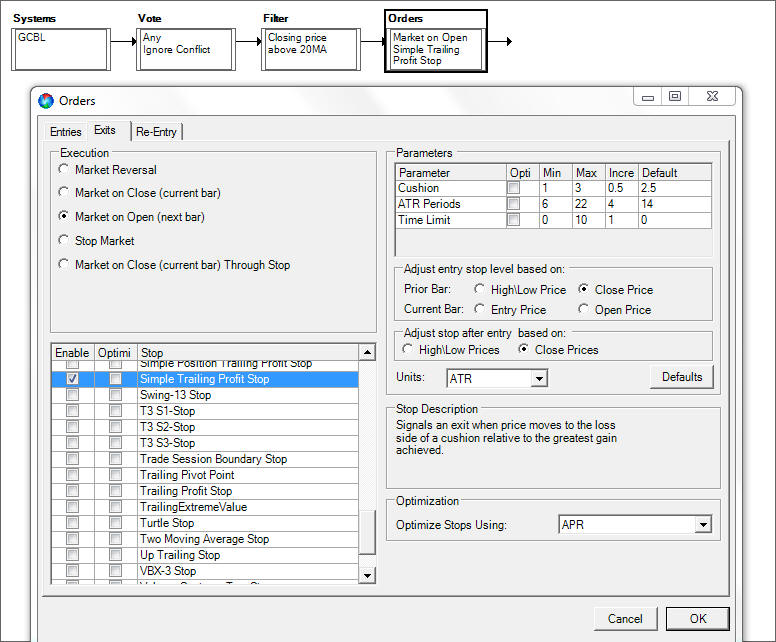Click Cushion default value 2.5
The width and height of the screenshot is (776, 642).
[x=675, y=188]
